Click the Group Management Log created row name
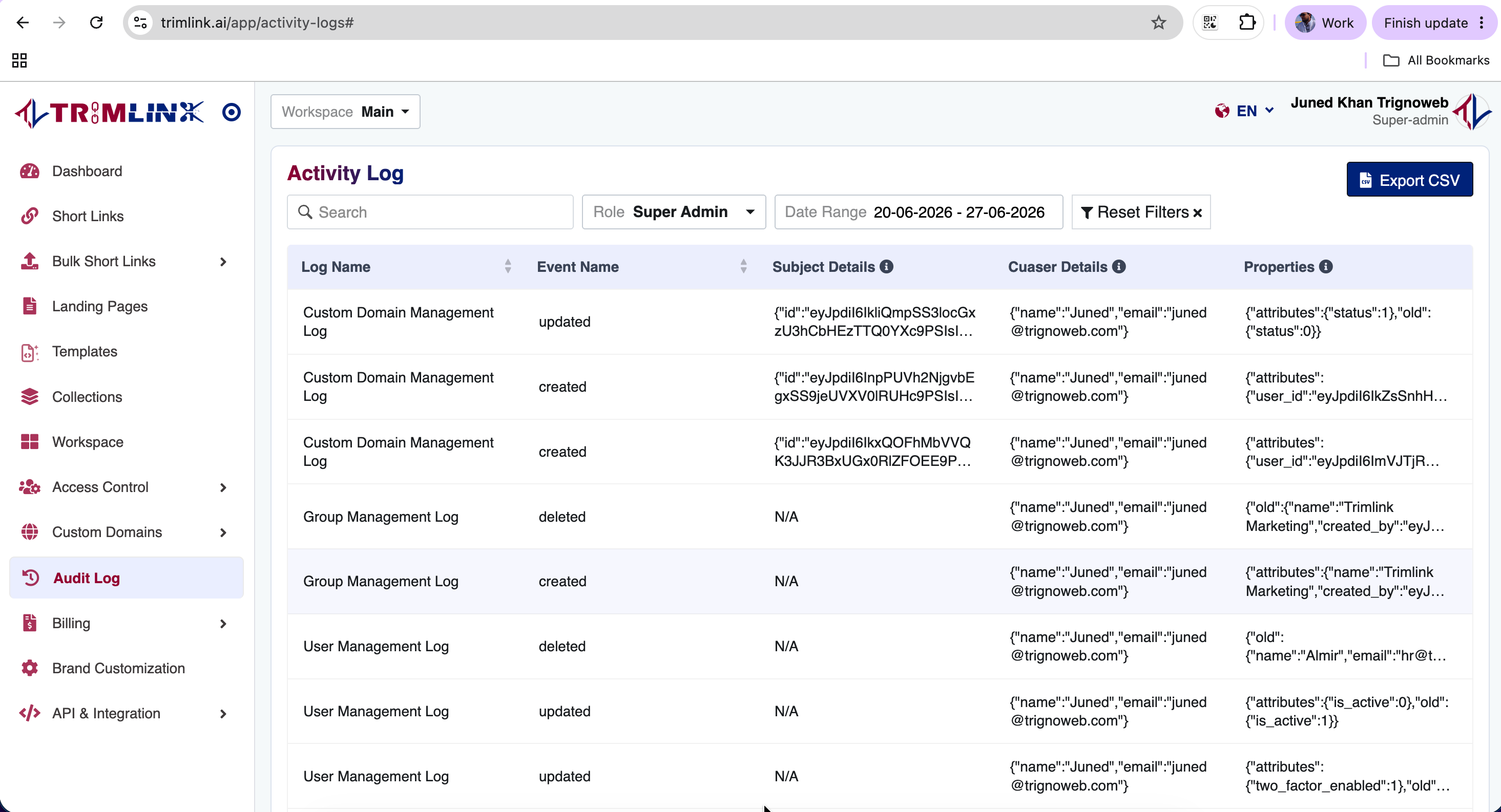 [381, 581]
